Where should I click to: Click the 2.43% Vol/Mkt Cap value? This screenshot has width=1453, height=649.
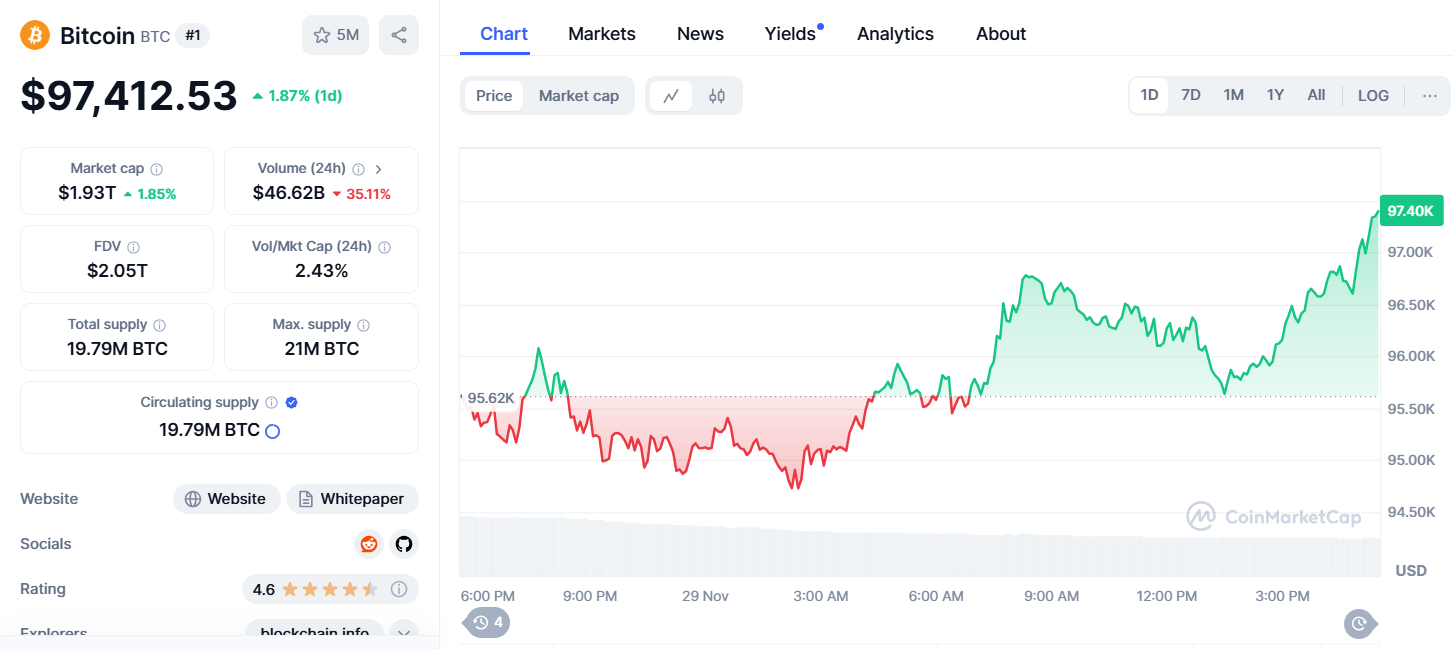click(x=321, y=270)
